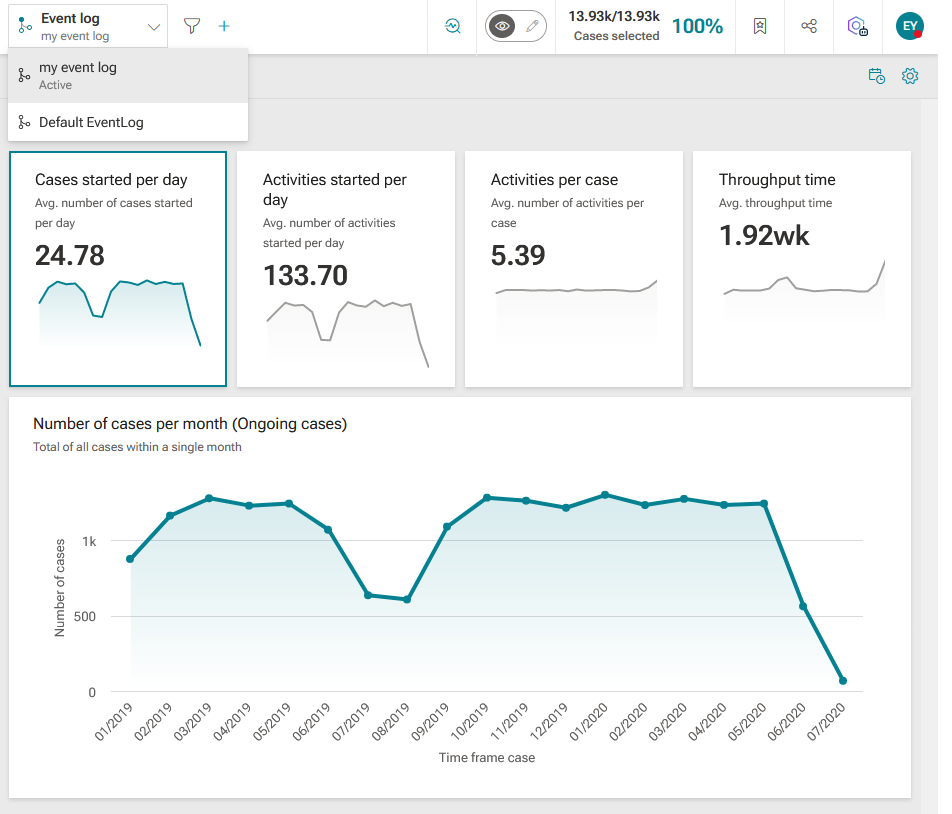Click the 08/2019 data point on chart
The height and width of the screenshot is (814, 952).
pos(407,600)
